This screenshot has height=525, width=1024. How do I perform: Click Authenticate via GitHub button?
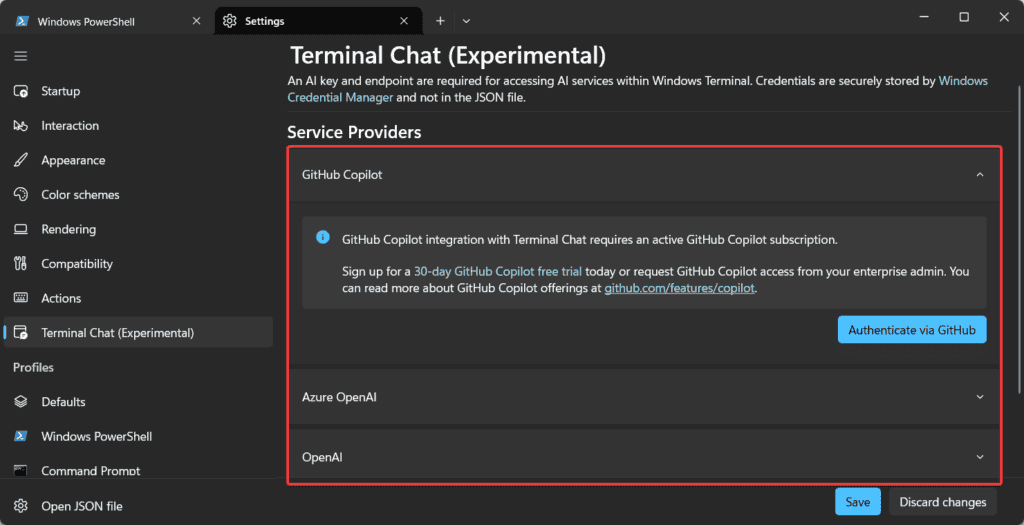[x=912, y=330]
